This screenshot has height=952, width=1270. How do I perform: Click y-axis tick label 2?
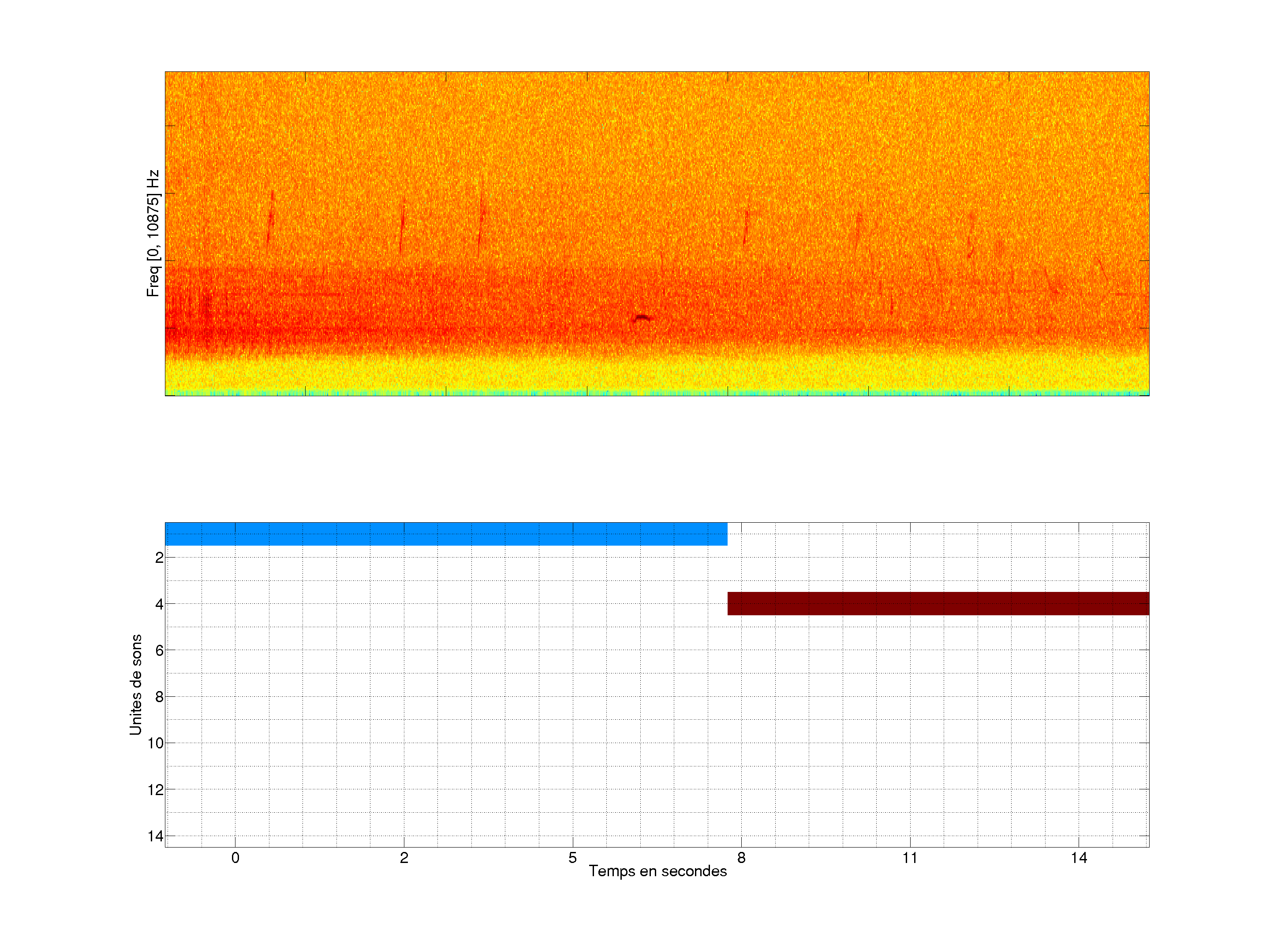coord(159,558)
